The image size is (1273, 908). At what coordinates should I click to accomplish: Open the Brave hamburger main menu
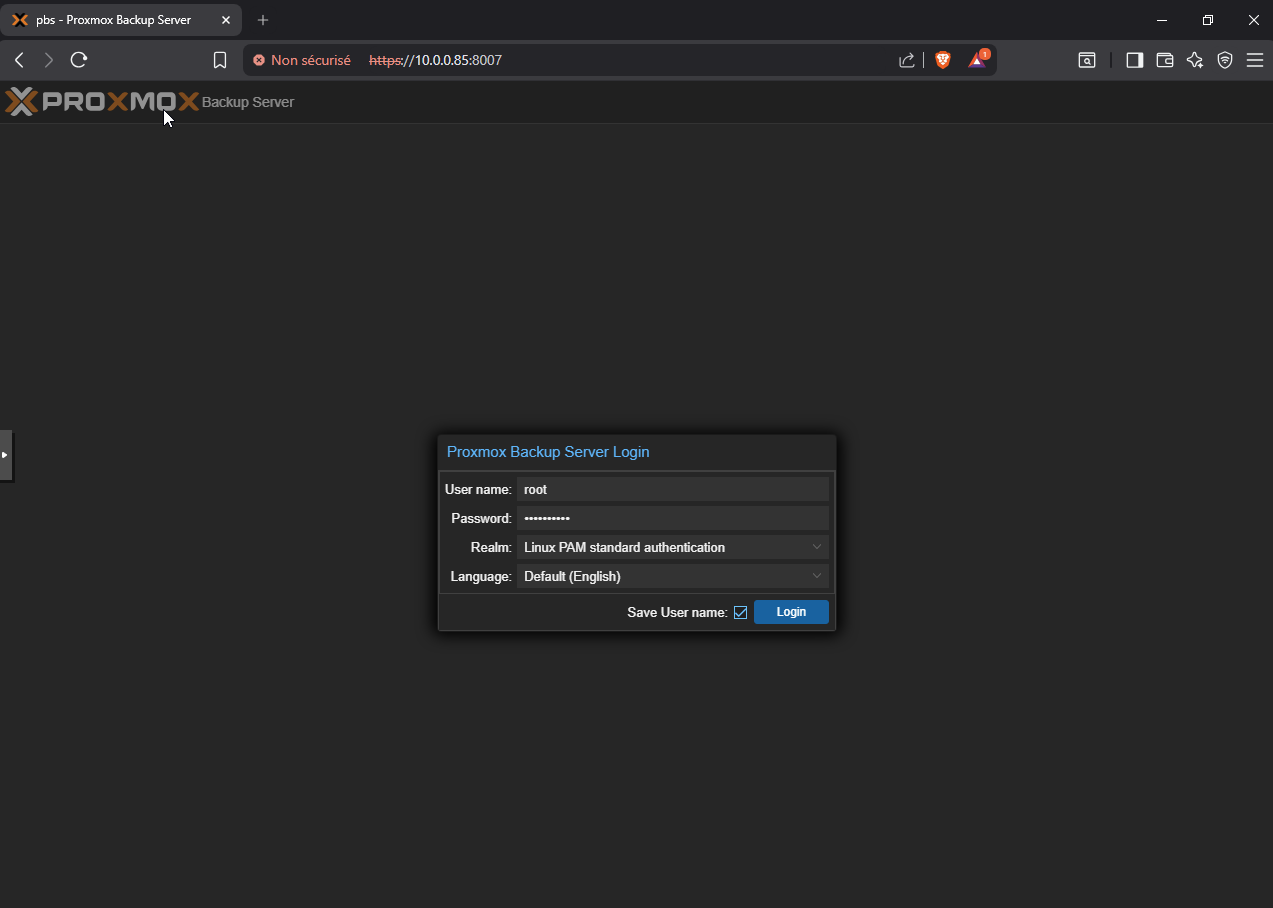(1255, 60)
